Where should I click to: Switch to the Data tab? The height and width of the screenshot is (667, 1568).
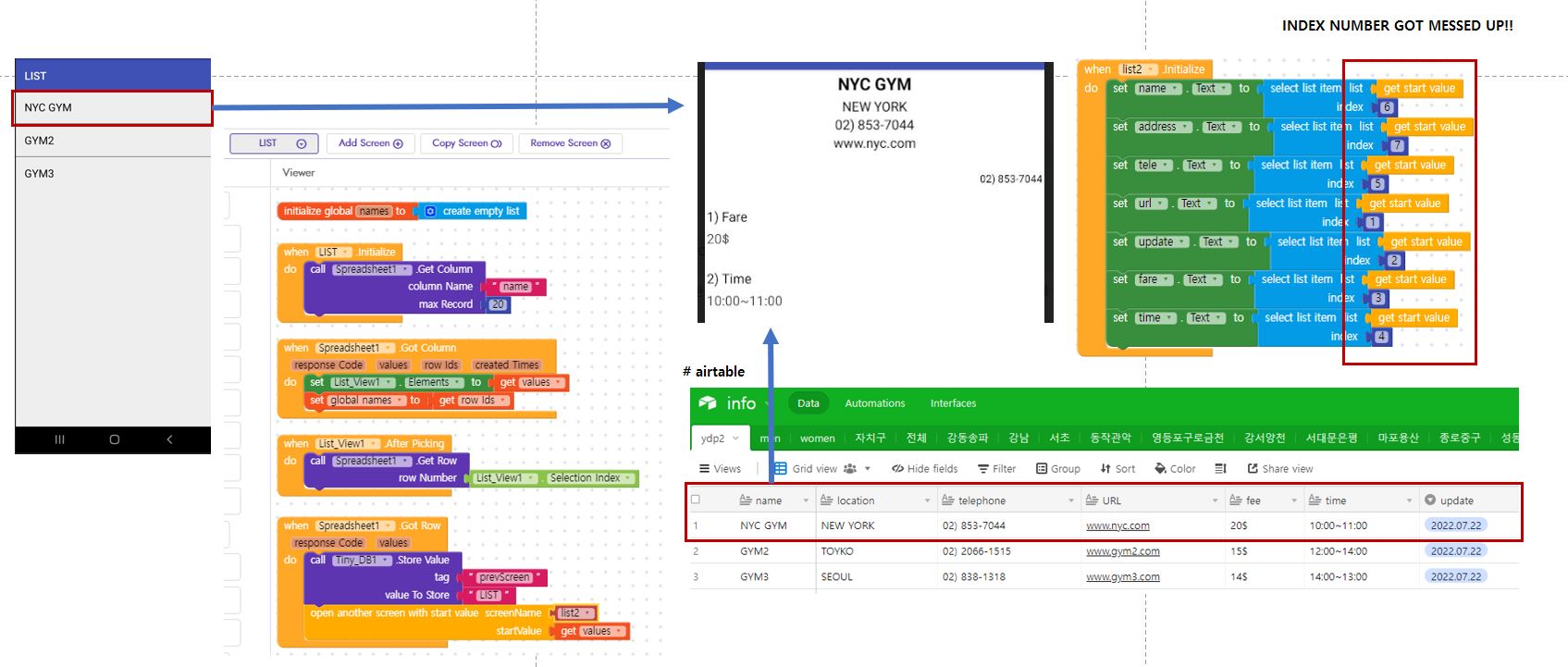tap(809, 403)
